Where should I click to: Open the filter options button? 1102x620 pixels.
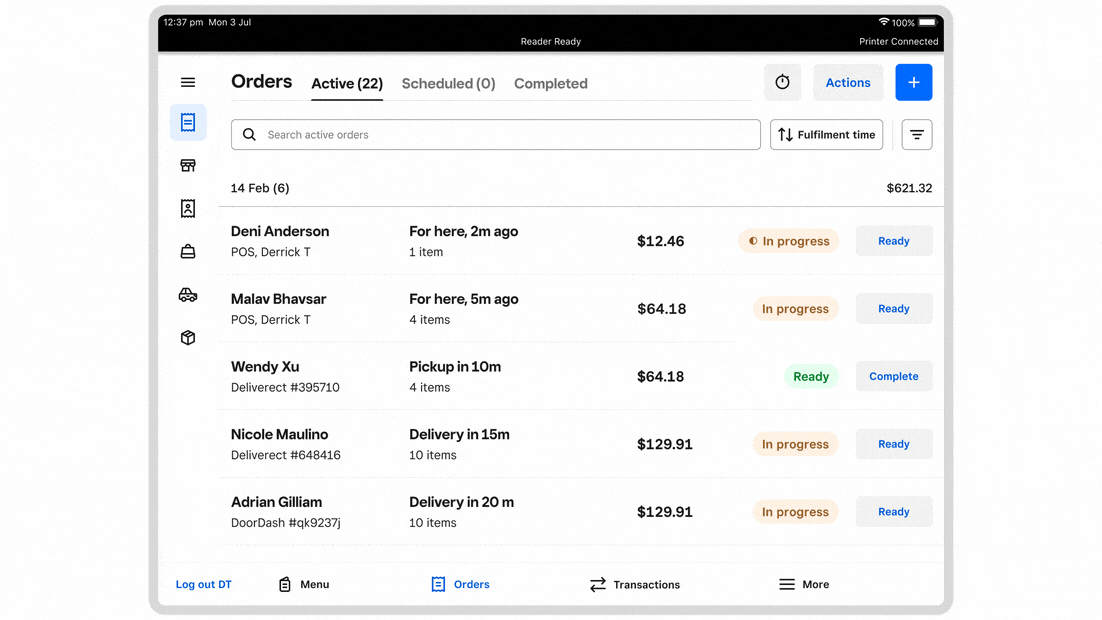[x=916, y=135]
